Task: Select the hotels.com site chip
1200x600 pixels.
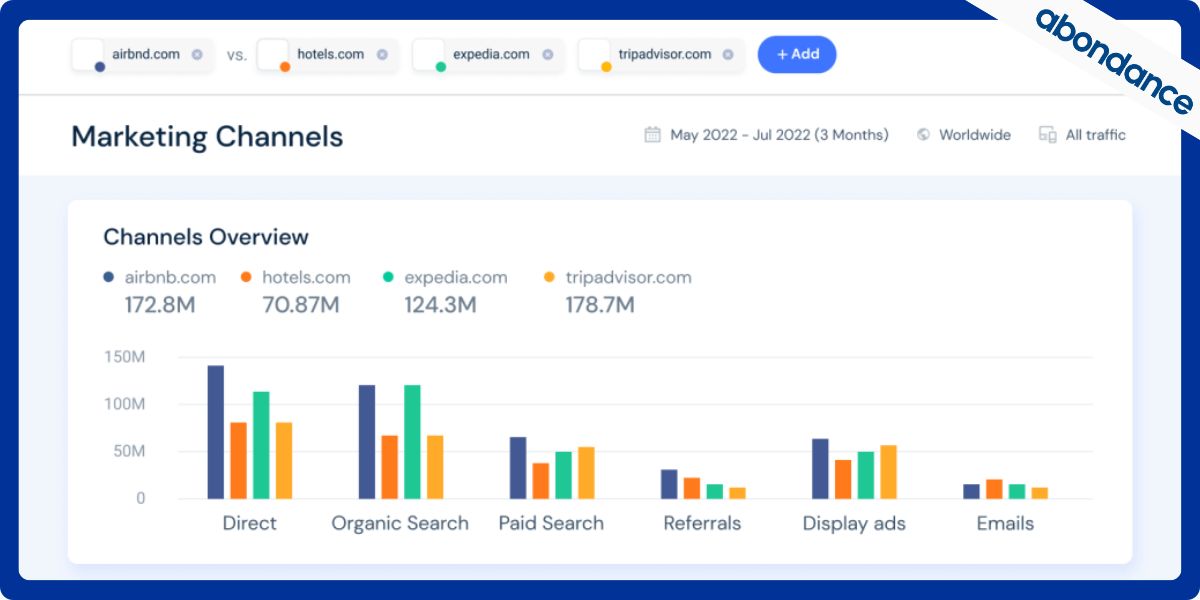Action: click(x=327, y=55)
